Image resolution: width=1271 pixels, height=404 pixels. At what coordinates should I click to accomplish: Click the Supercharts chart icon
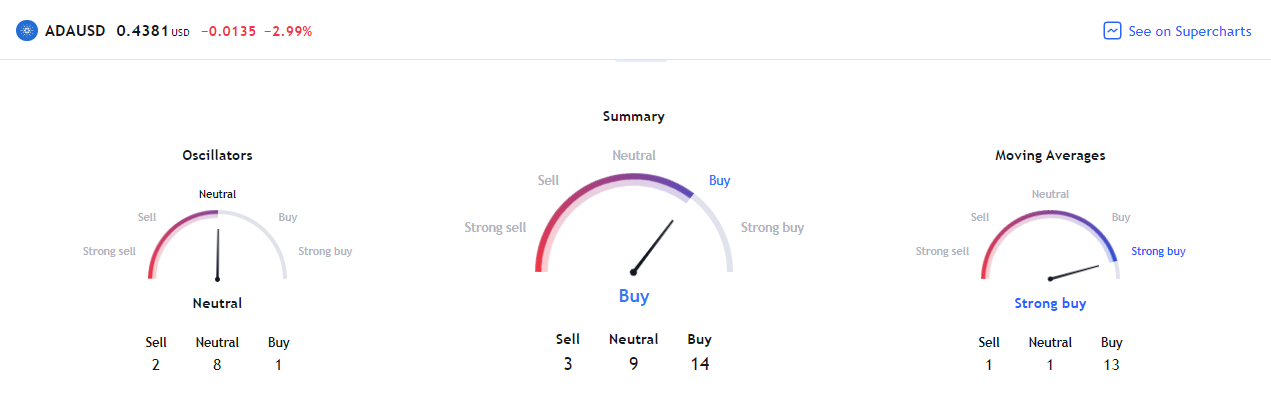pos(1112,31)
